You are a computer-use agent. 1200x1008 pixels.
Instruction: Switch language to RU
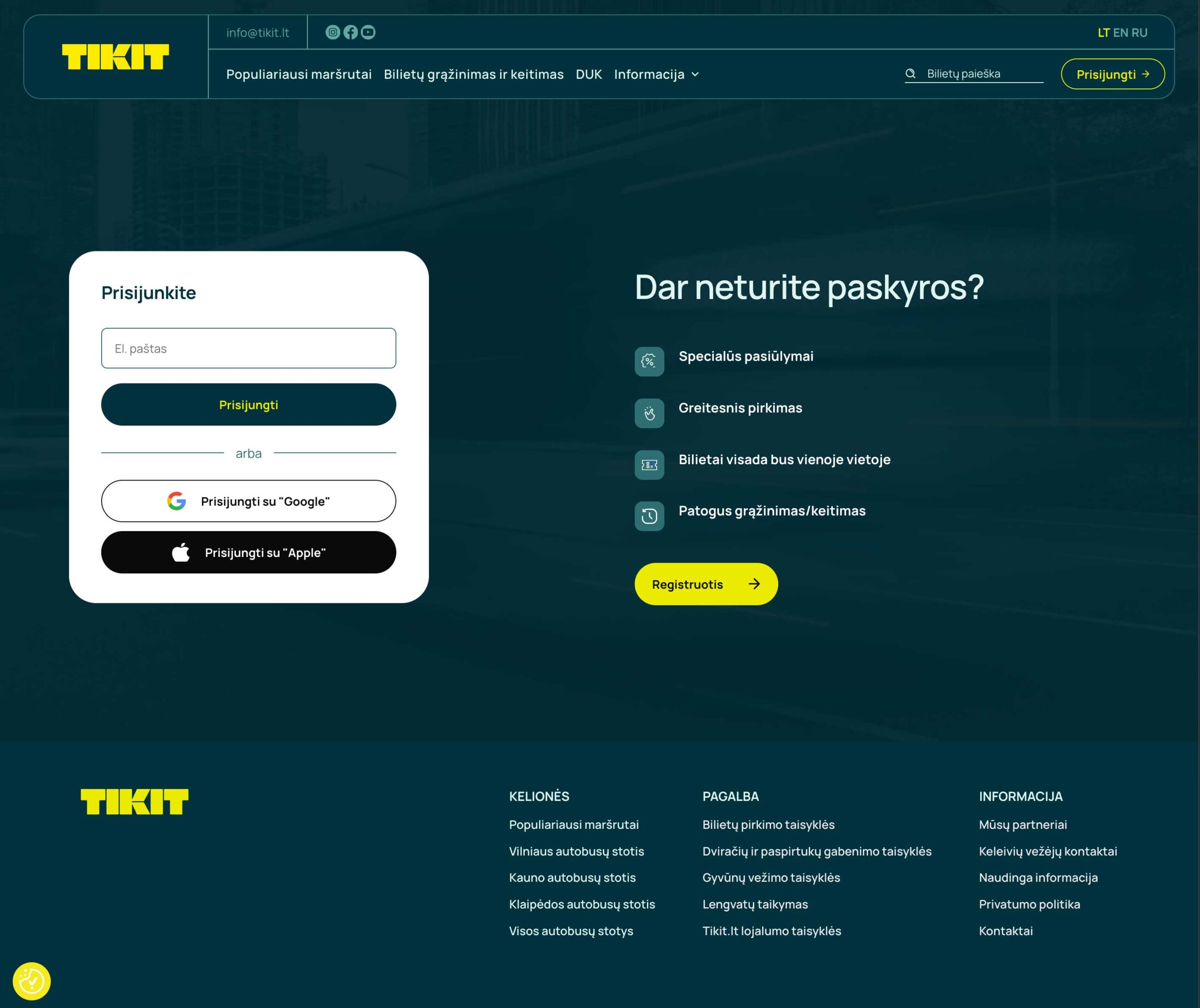1140,32
